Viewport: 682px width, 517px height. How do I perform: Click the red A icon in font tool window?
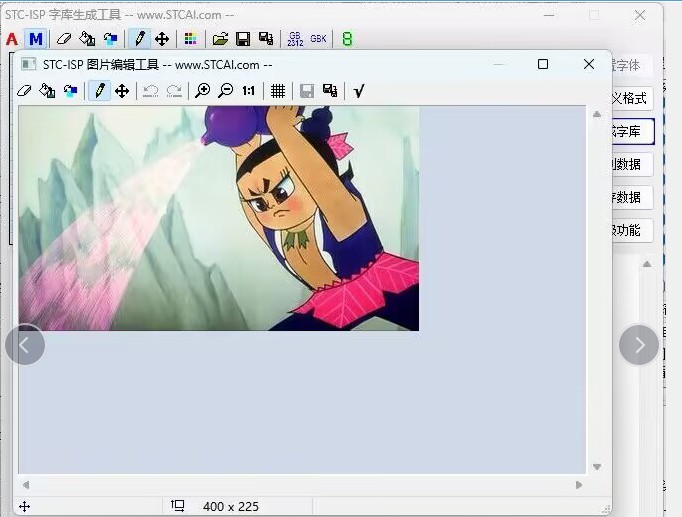click(12, 39)
